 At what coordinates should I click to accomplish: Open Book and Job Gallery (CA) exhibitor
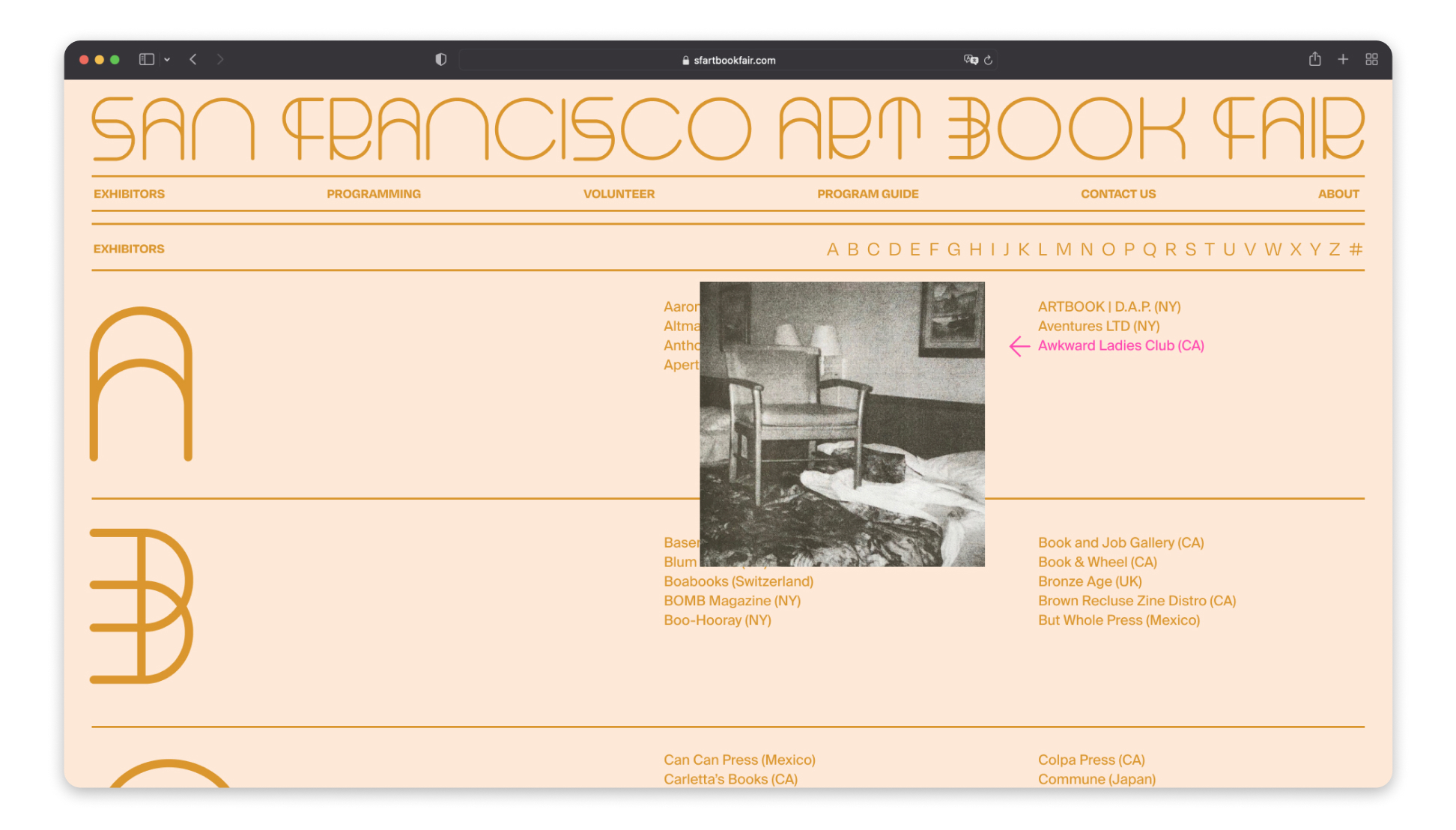pyautogui.click(x=1121, y=543)
